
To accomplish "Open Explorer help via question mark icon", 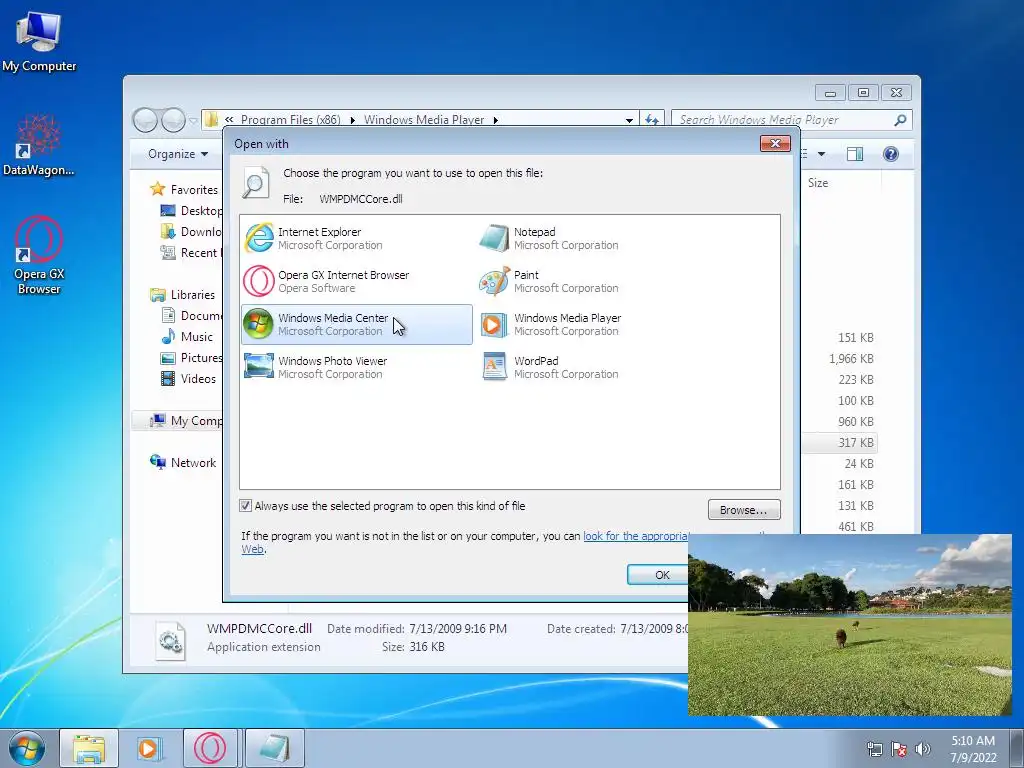I will pos(891,153).
